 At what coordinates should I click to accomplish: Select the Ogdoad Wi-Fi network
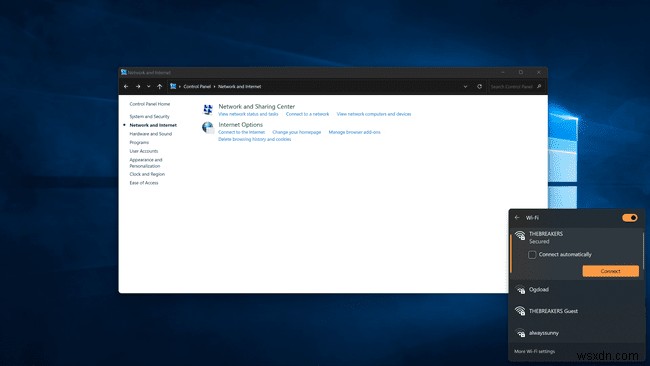tap(576, 289)
